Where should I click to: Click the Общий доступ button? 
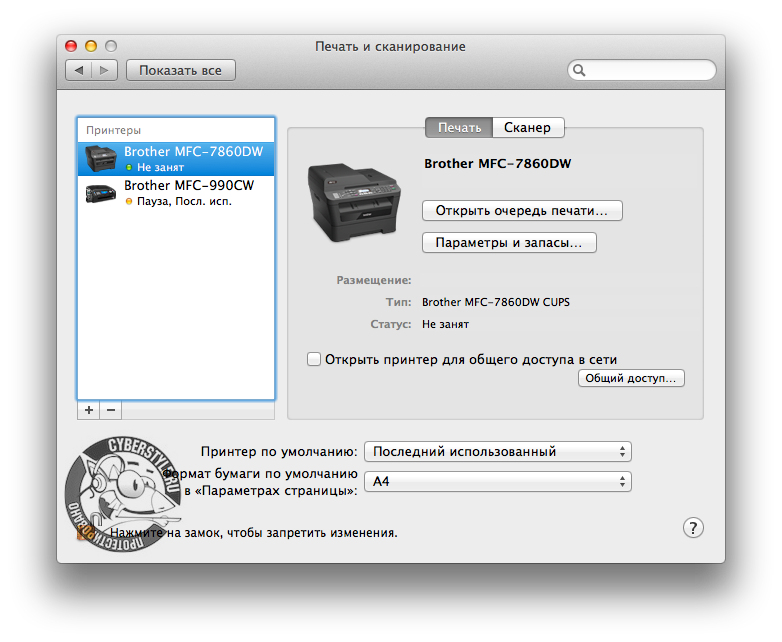point(631,378)
